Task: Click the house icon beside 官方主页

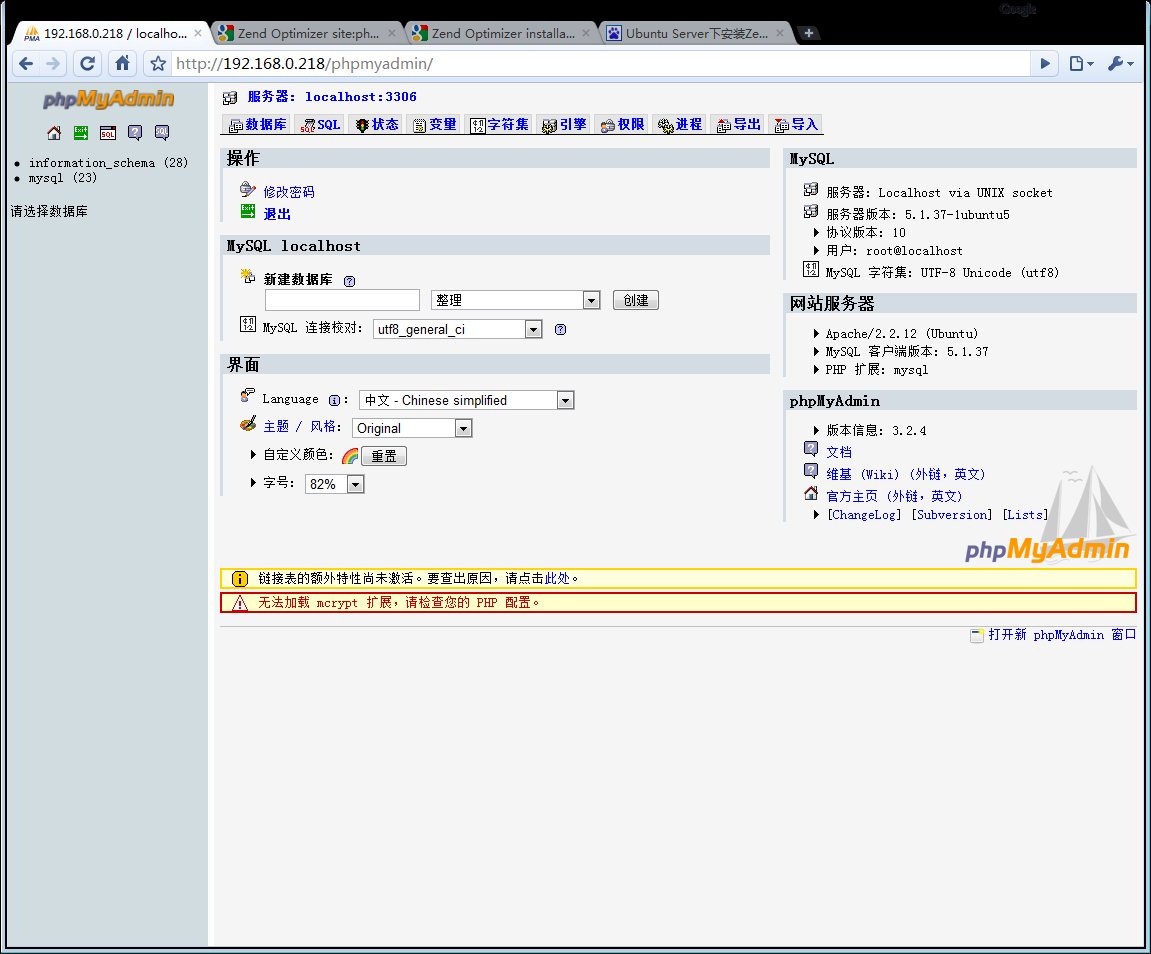Action: pos(811,494)
